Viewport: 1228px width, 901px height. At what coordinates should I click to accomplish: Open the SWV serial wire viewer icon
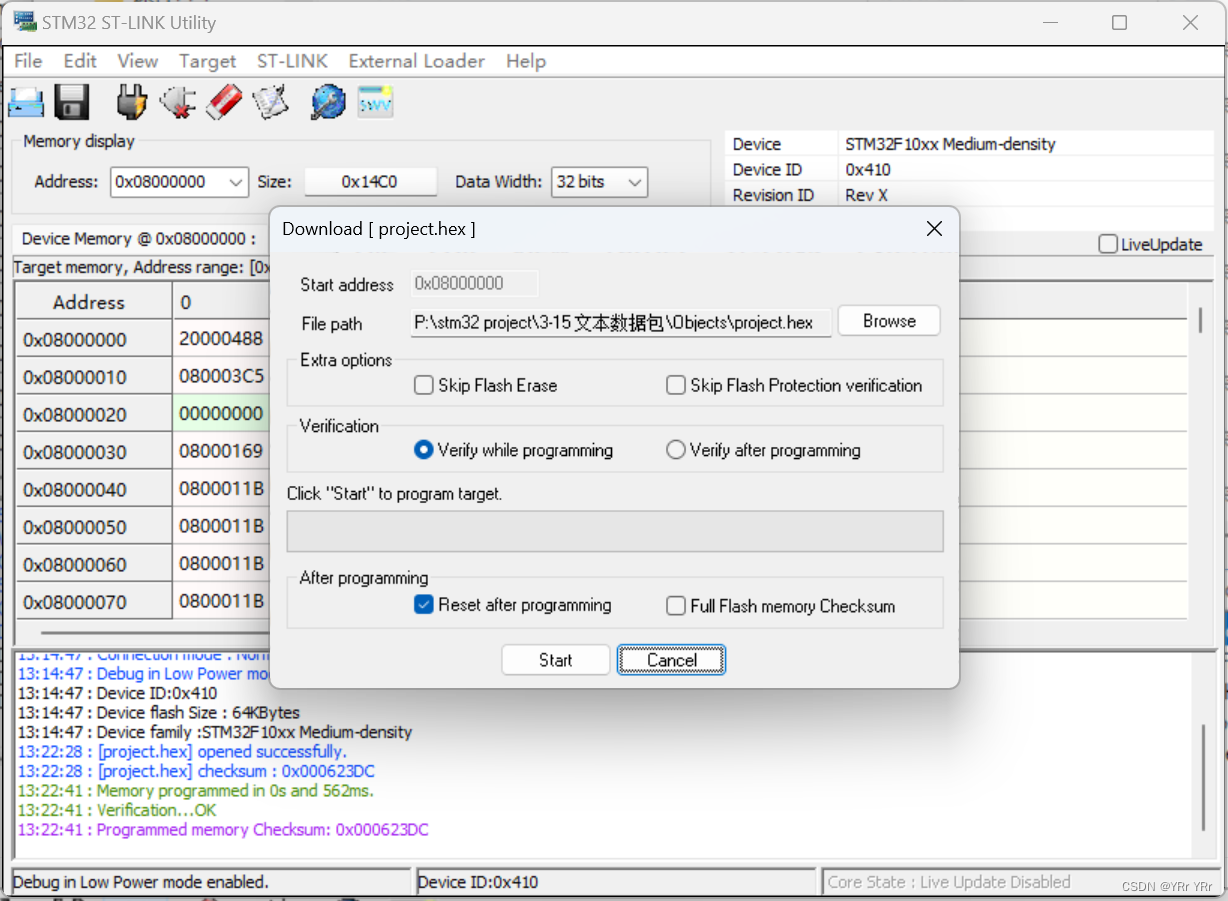click(x=376, y=102)
